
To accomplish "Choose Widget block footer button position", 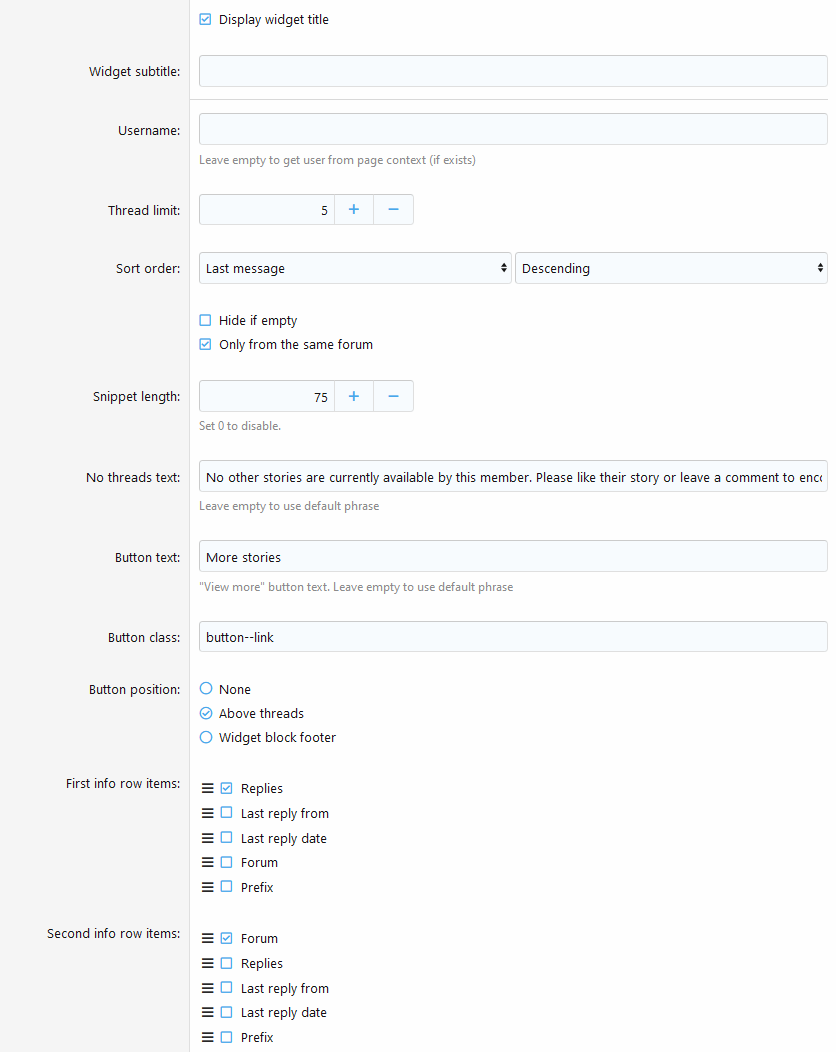I will 206,738.
